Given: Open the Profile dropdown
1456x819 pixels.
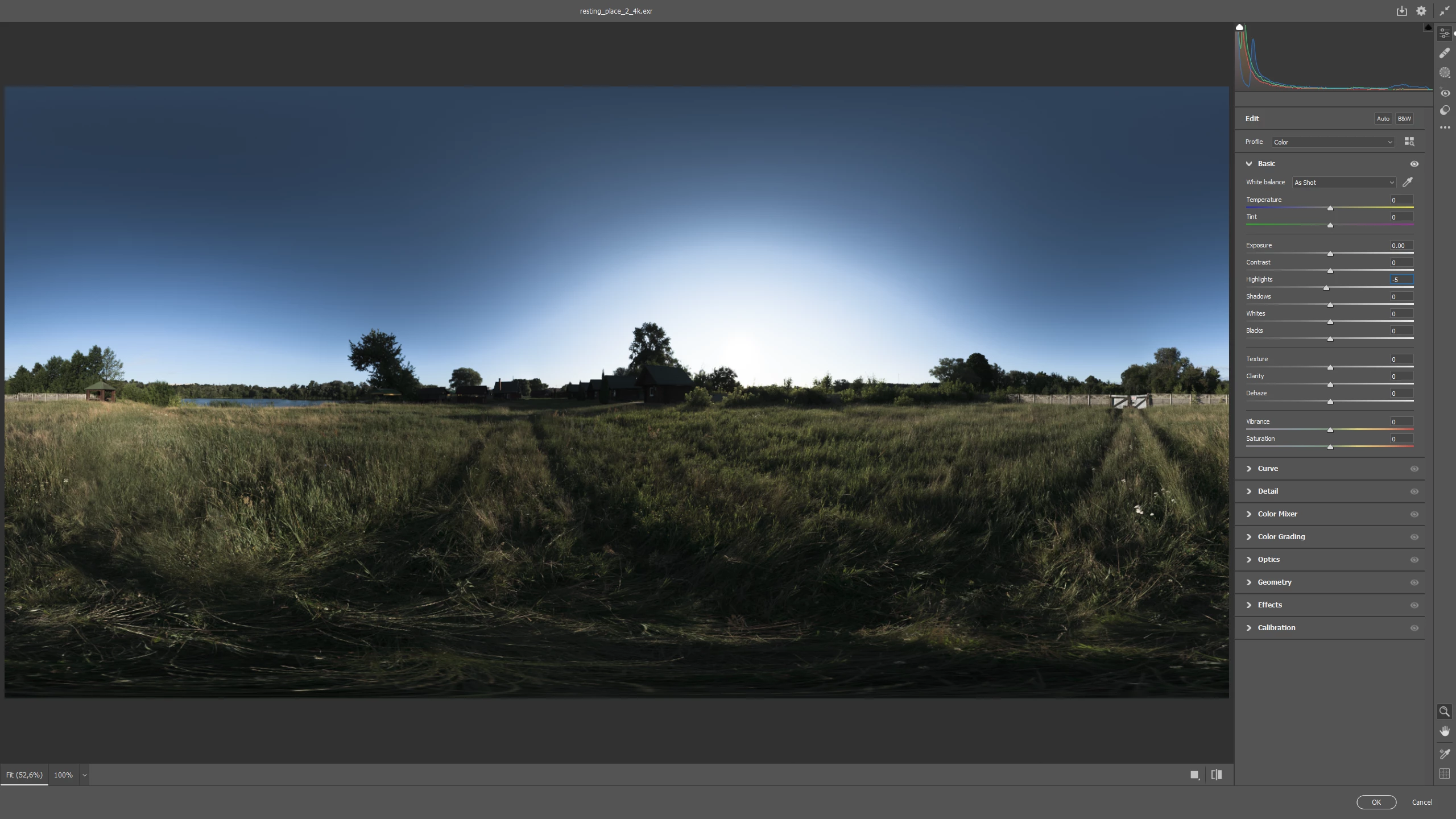Looking at the screenshot, I should tap(1333, 142).
